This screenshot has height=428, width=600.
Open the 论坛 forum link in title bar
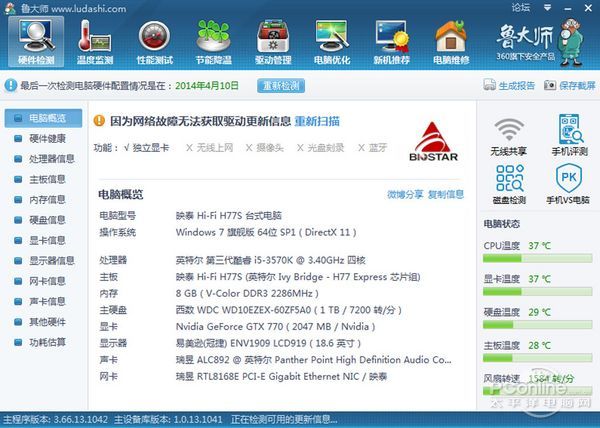pos(521,7)
